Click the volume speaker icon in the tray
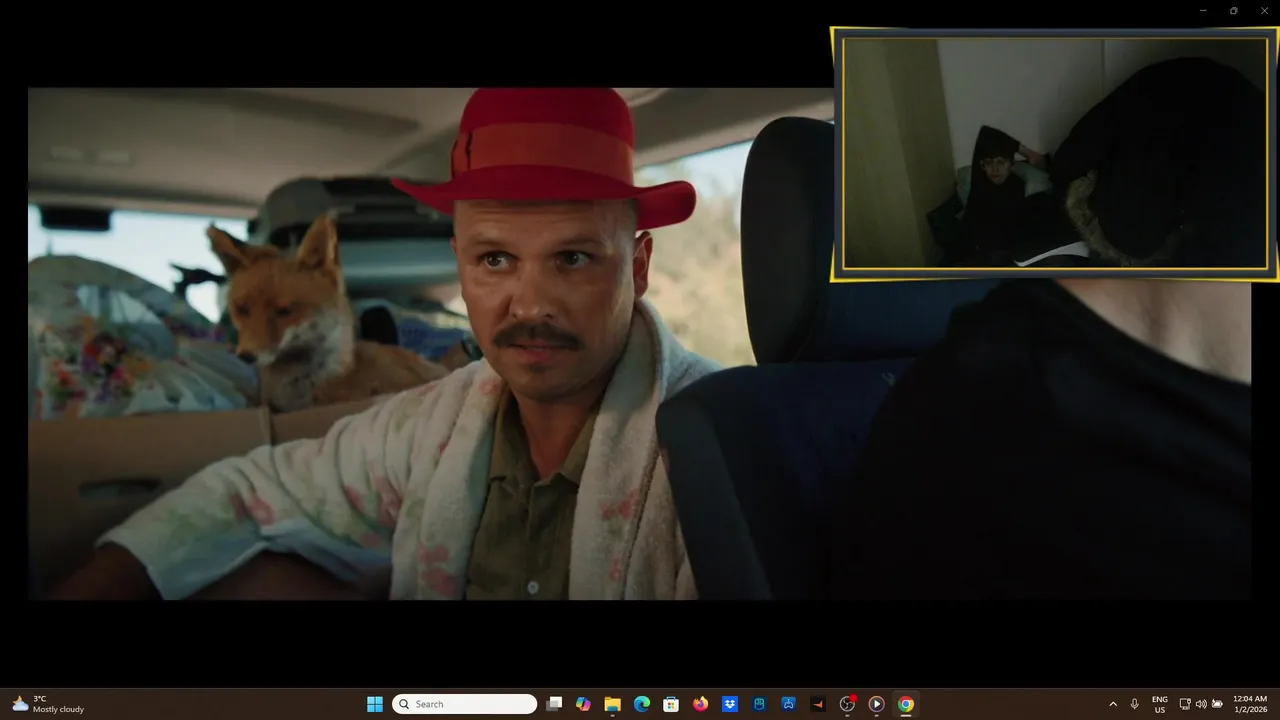Viewport: 1280px width, 720px height. click(1201, 704)
